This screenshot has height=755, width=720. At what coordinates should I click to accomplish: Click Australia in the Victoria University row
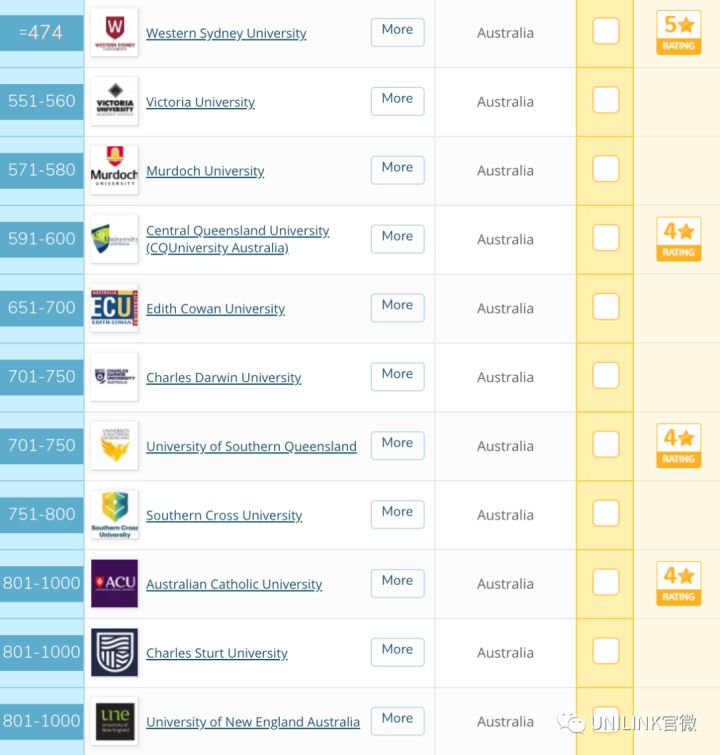point(505,102)
